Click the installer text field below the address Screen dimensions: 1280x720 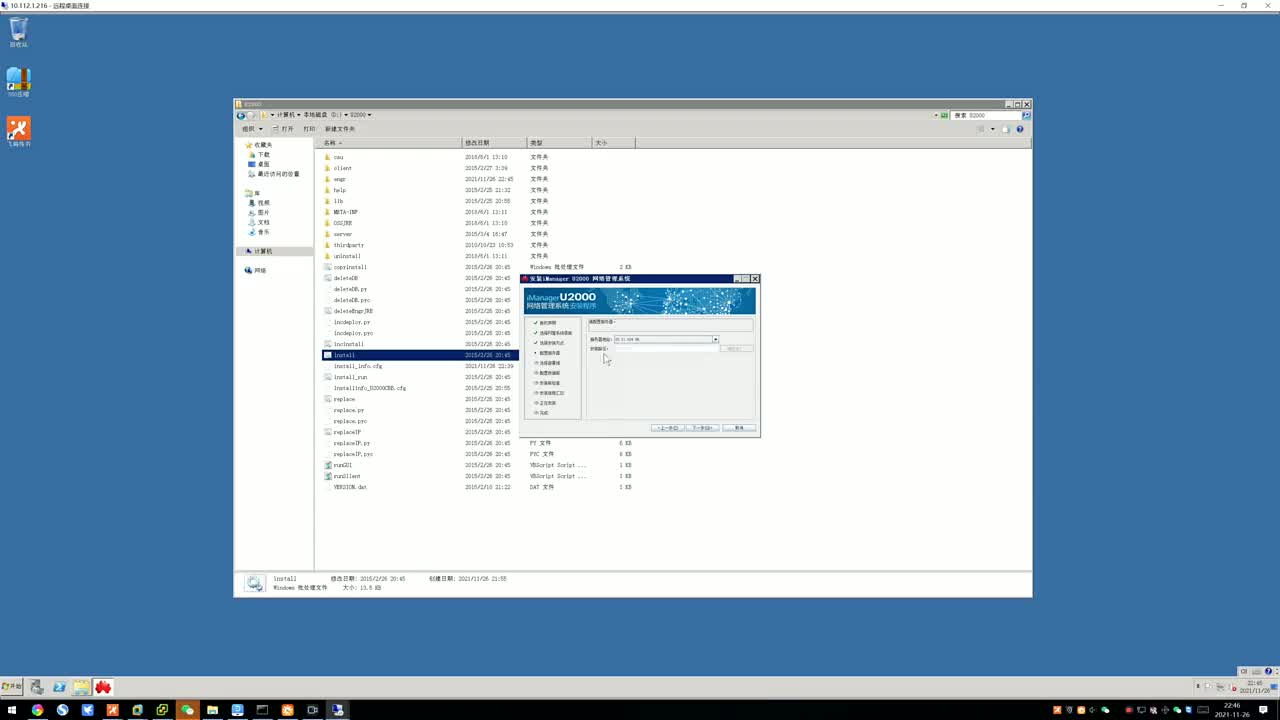665,348
